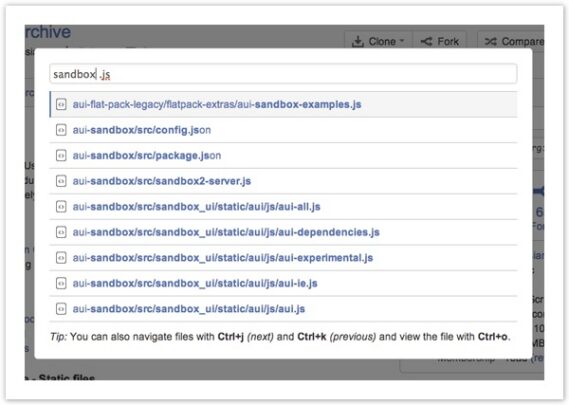Screen dimensions: 569x405
Task: Open aui-all.js file result
Action: click(283, 206)
